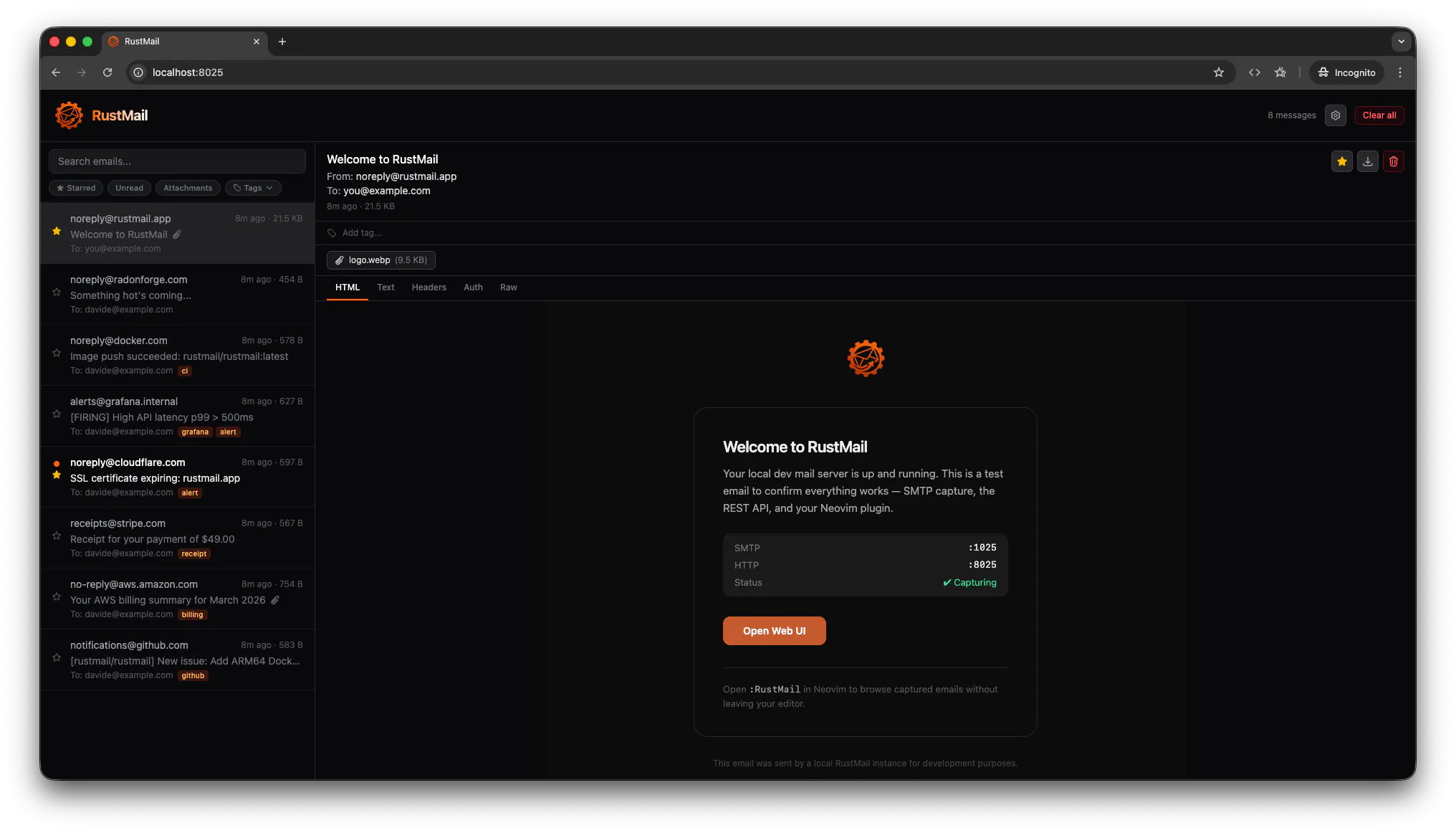Viewport: 1456px width, 833px height.
Task: Click the alert tag on grafana email
Action: [228, 432]
